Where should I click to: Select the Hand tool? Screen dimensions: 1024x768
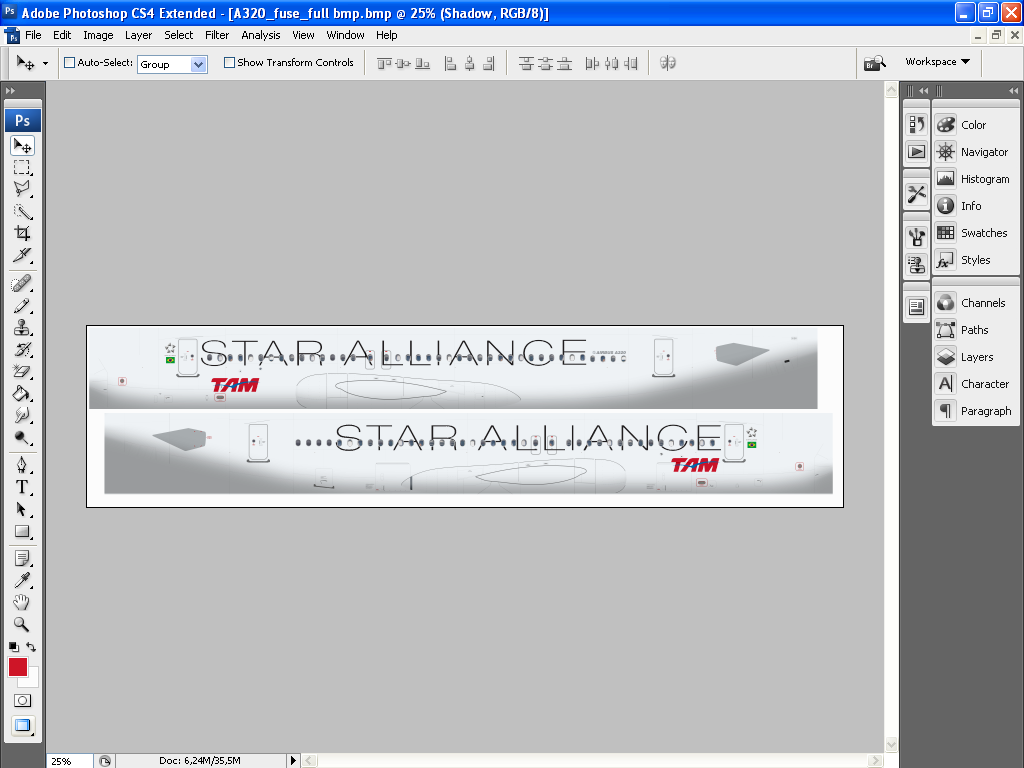(x=22, y=602)
